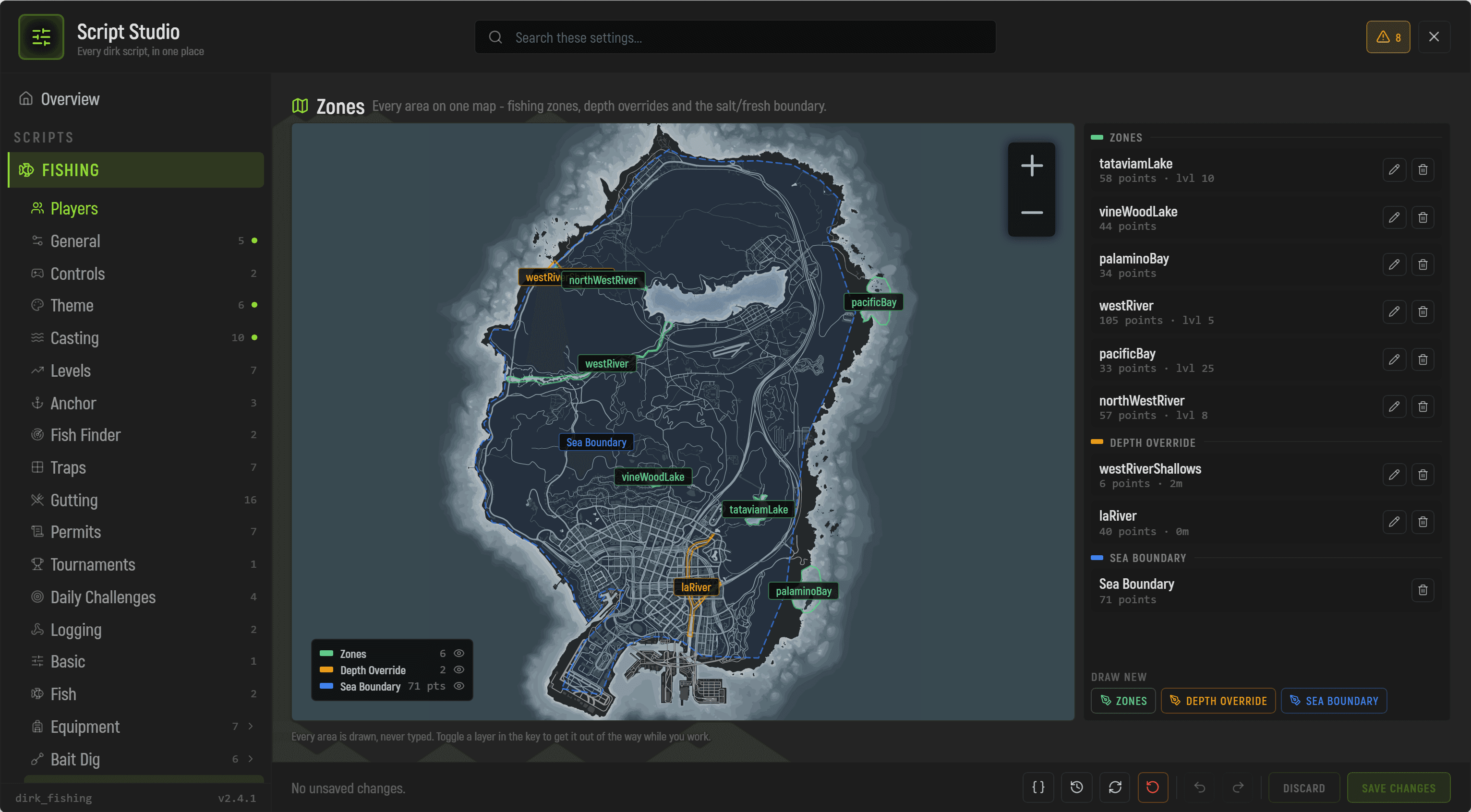Expand the Equipment section chevron
Viewport: 1471px width, 812px height.
click(250, 727)
